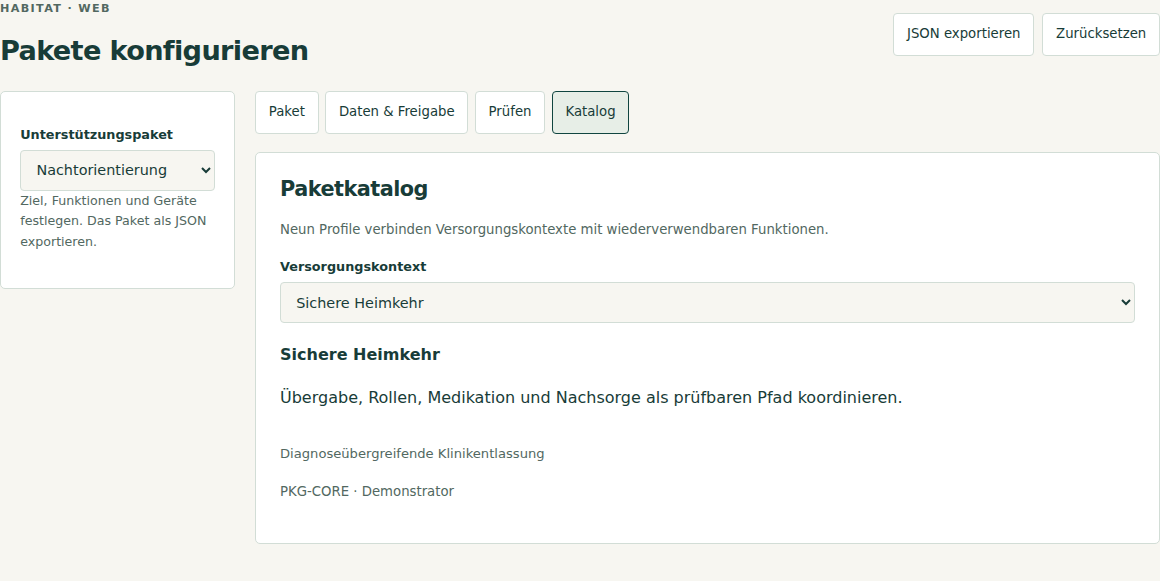Click the 'Diagnoseübergreifende Klinikentlassung' text
The image size is (1160, 581).
point(412,454)
